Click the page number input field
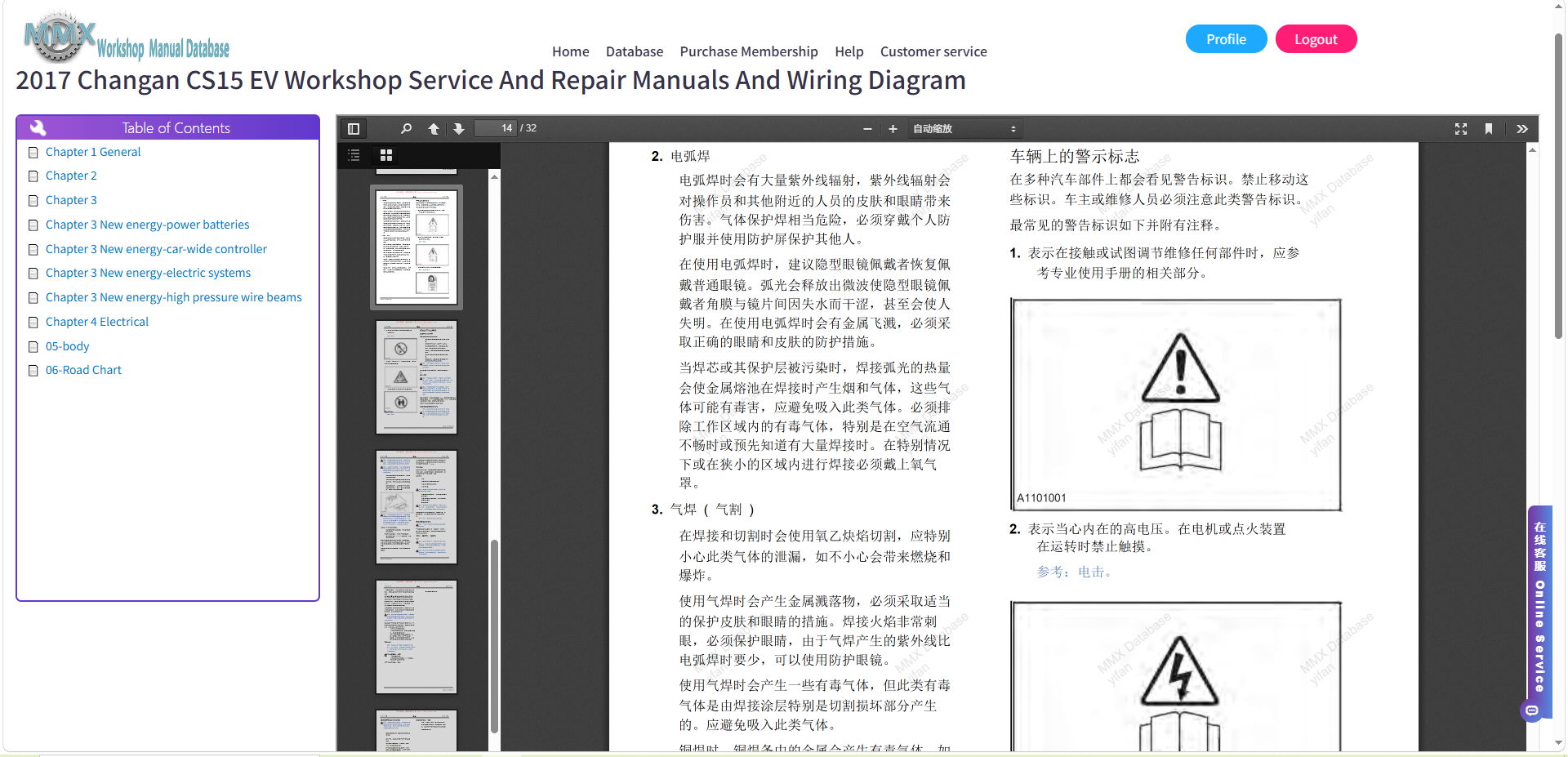This screenshot has height=757, width=1568. 496,128
